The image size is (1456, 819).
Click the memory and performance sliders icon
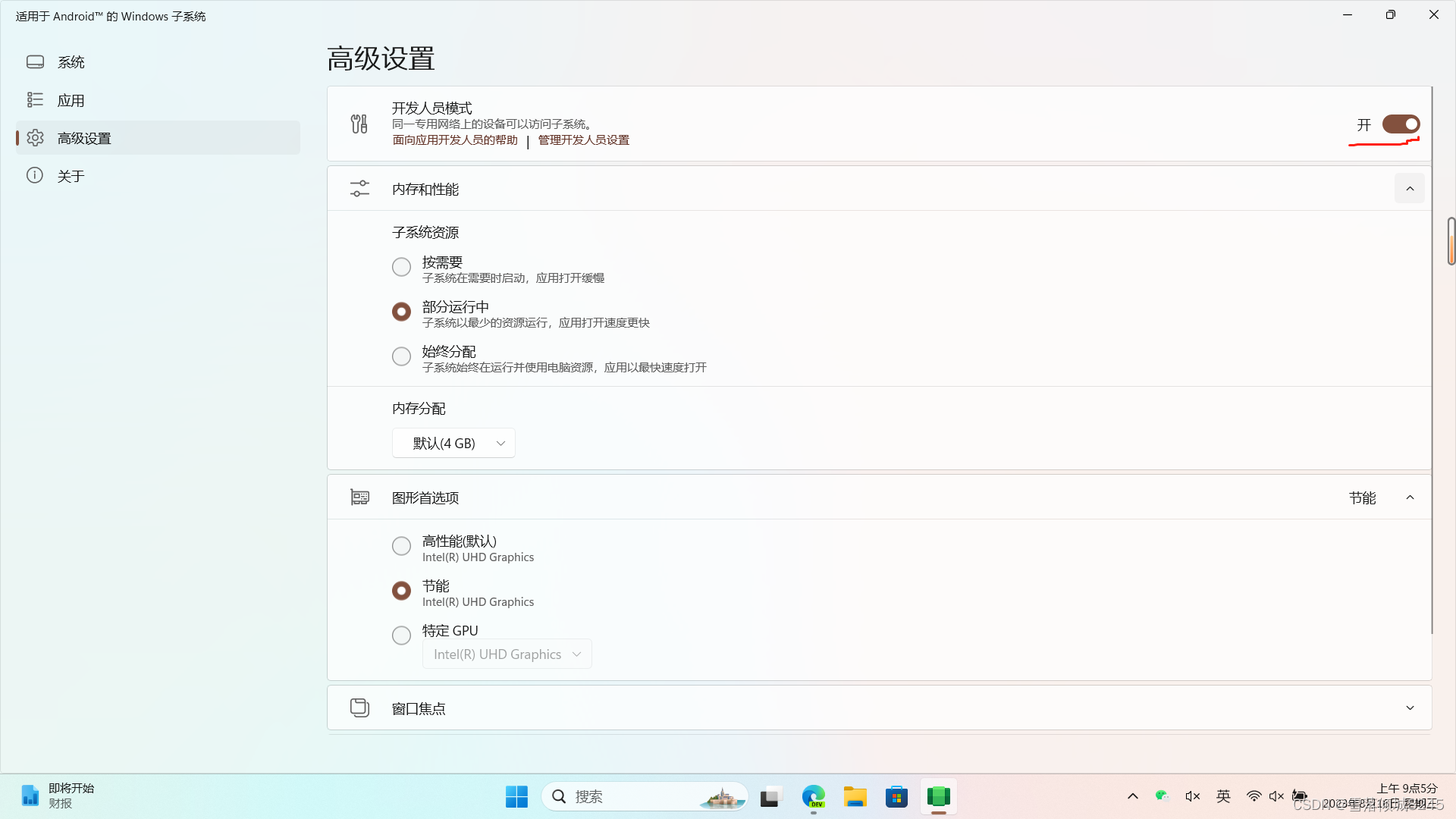(x=359, y=189)
